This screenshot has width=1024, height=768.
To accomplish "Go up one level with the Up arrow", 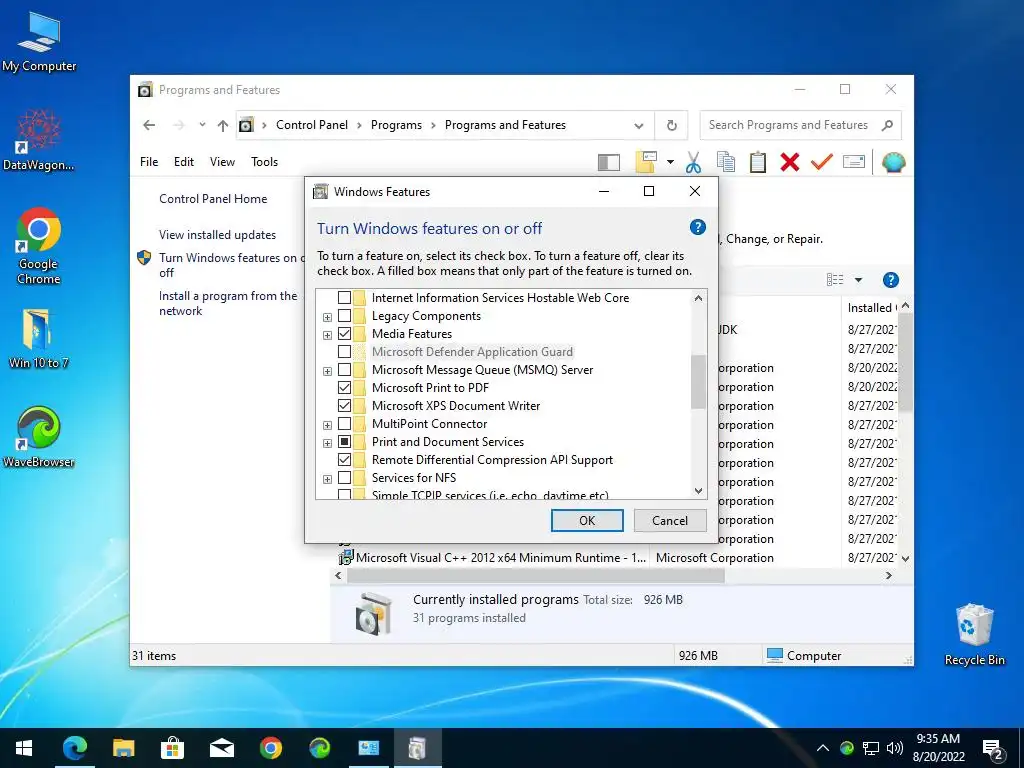I will click(x=223, y=125).
